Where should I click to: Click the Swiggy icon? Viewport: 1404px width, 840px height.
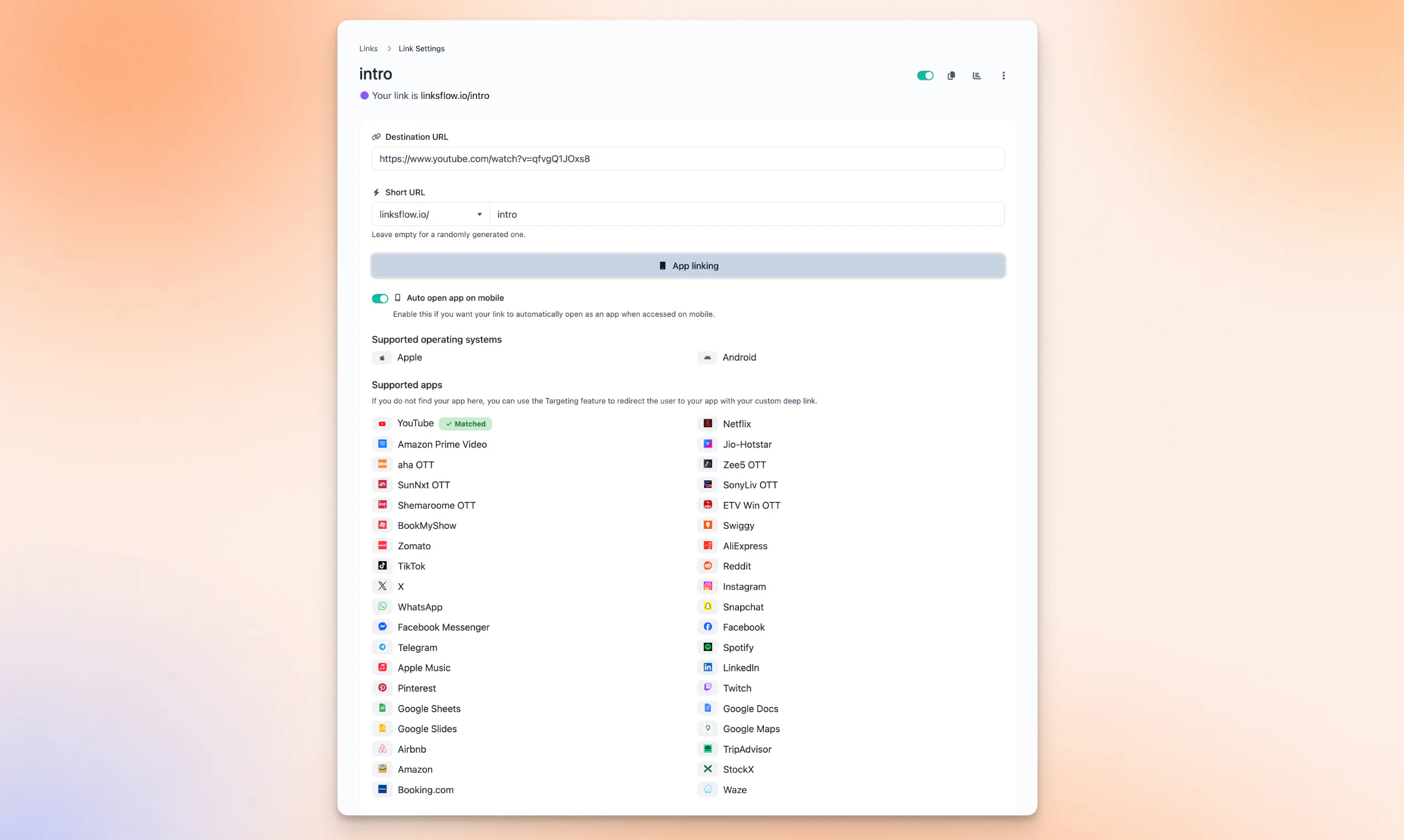[x=708, y=526]
